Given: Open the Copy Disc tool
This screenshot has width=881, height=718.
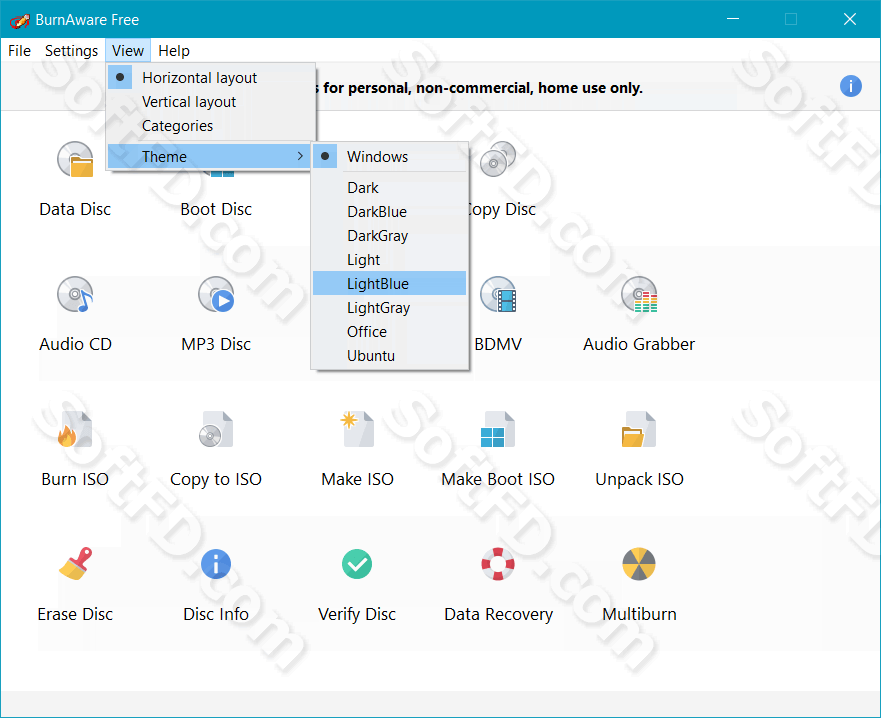Looking at the screenshot, I should coord(500,180).
